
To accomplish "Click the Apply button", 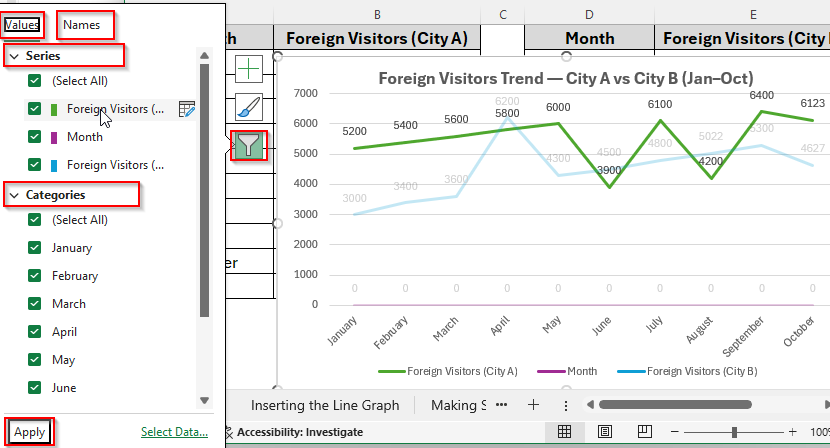I will coord(30,432).
